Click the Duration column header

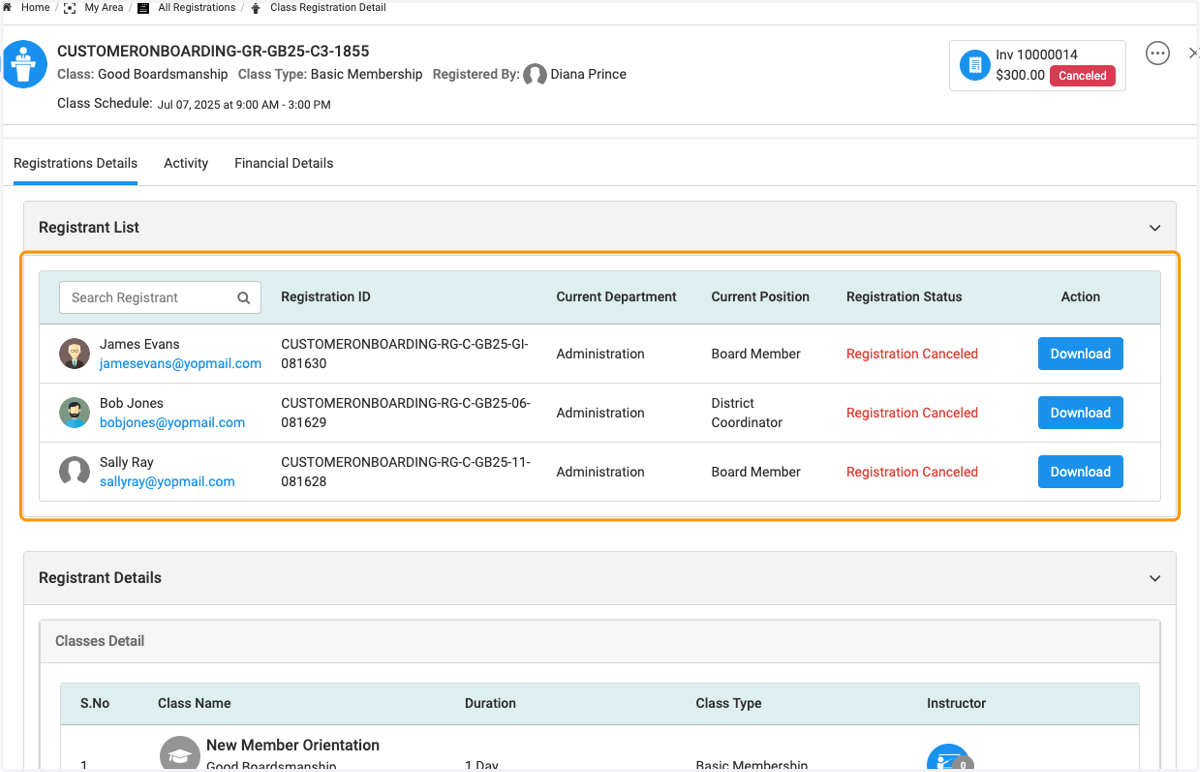pyautogui.click(x=490, y=703)
